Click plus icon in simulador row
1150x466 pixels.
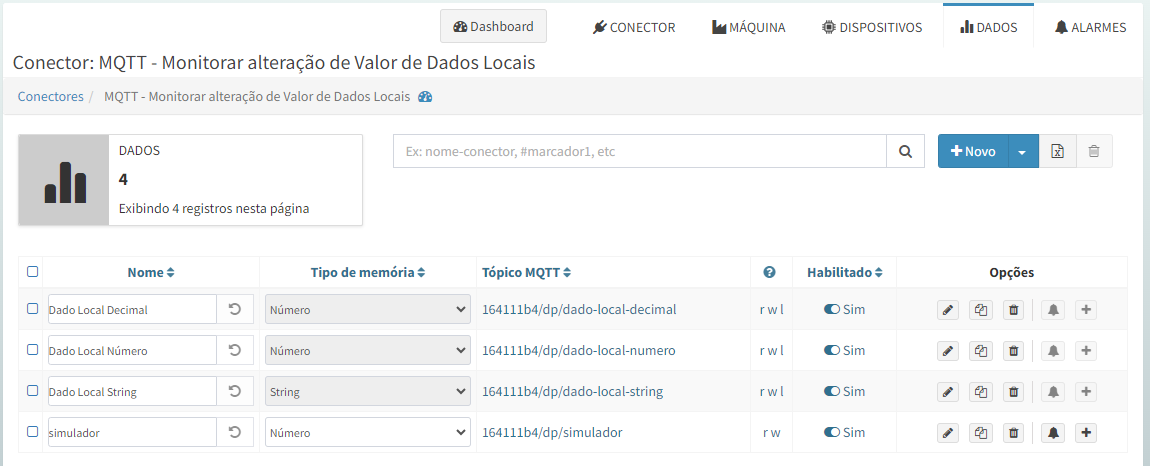[1086, 433]
